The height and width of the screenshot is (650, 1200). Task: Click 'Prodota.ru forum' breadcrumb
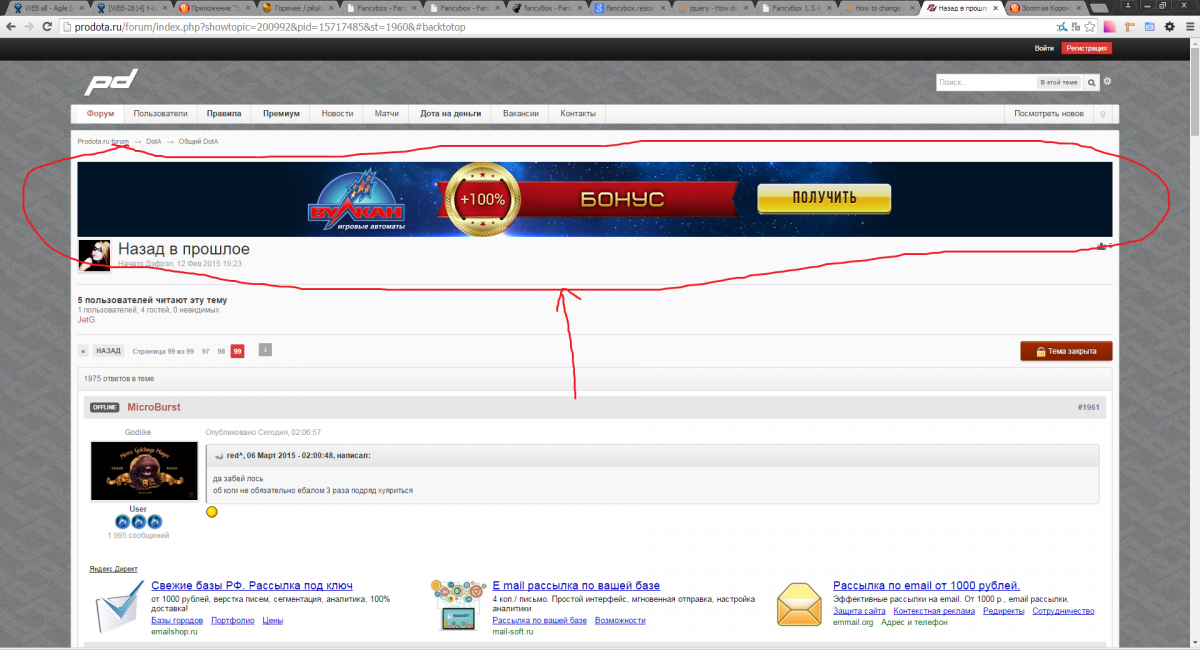coord(103,141)
